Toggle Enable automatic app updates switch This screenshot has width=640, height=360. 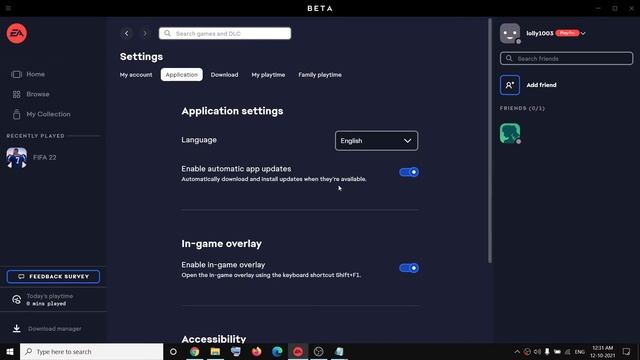pos(409,172)
